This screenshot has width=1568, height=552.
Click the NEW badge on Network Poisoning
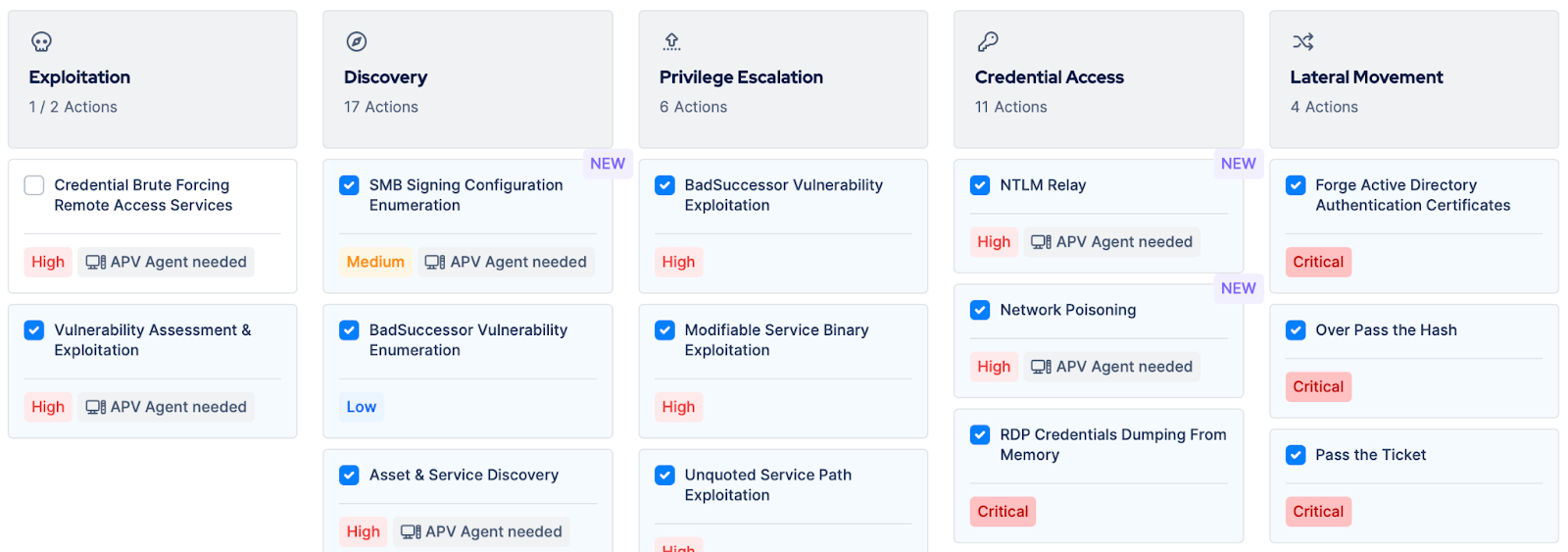point(1238,288)
